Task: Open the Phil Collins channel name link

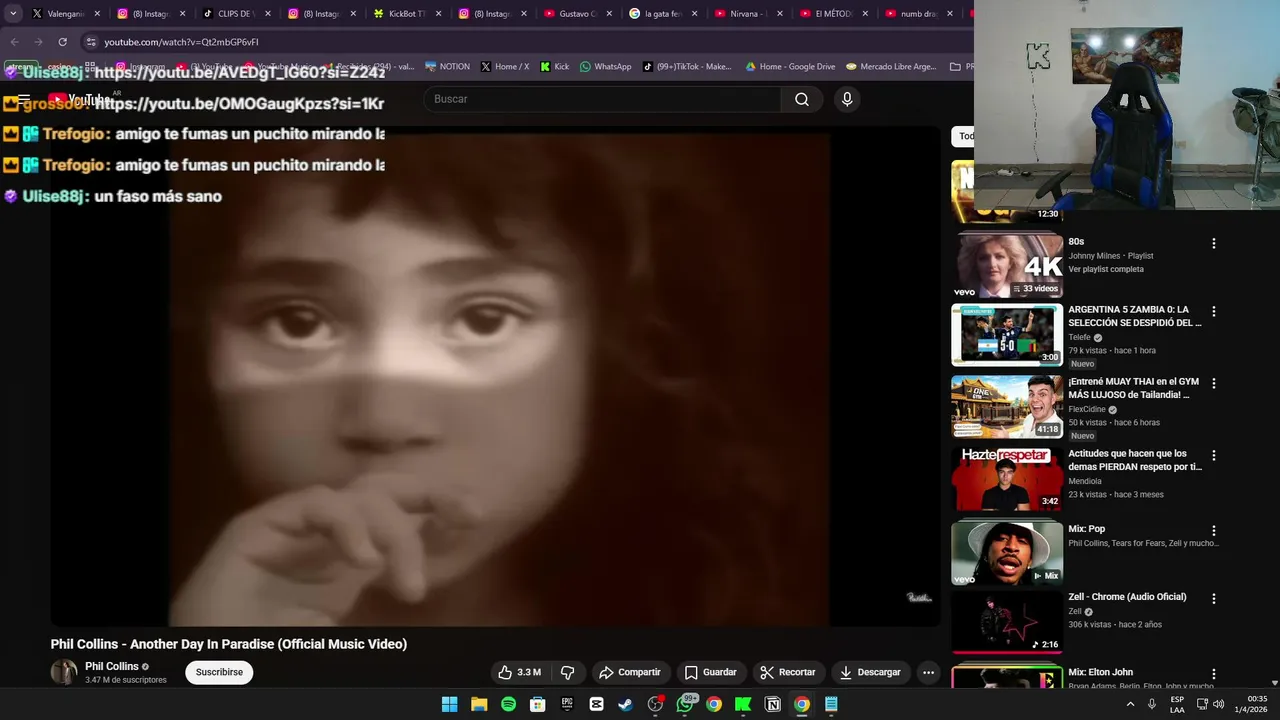Action: point(112,666)
